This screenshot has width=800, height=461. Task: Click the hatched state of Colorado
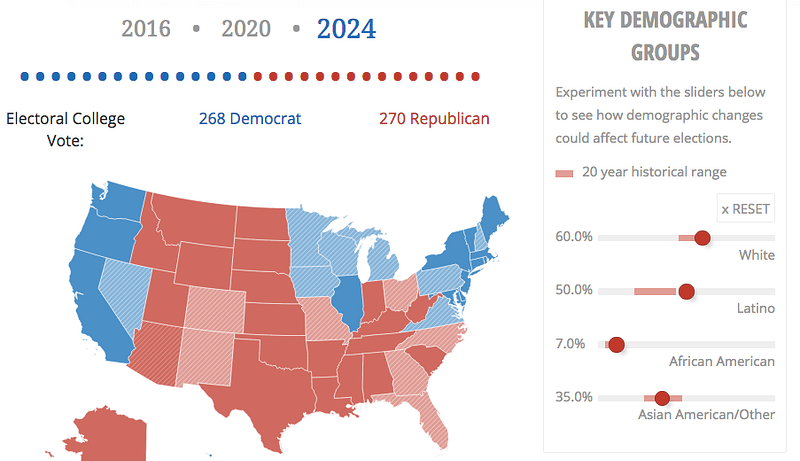[214, 310]
